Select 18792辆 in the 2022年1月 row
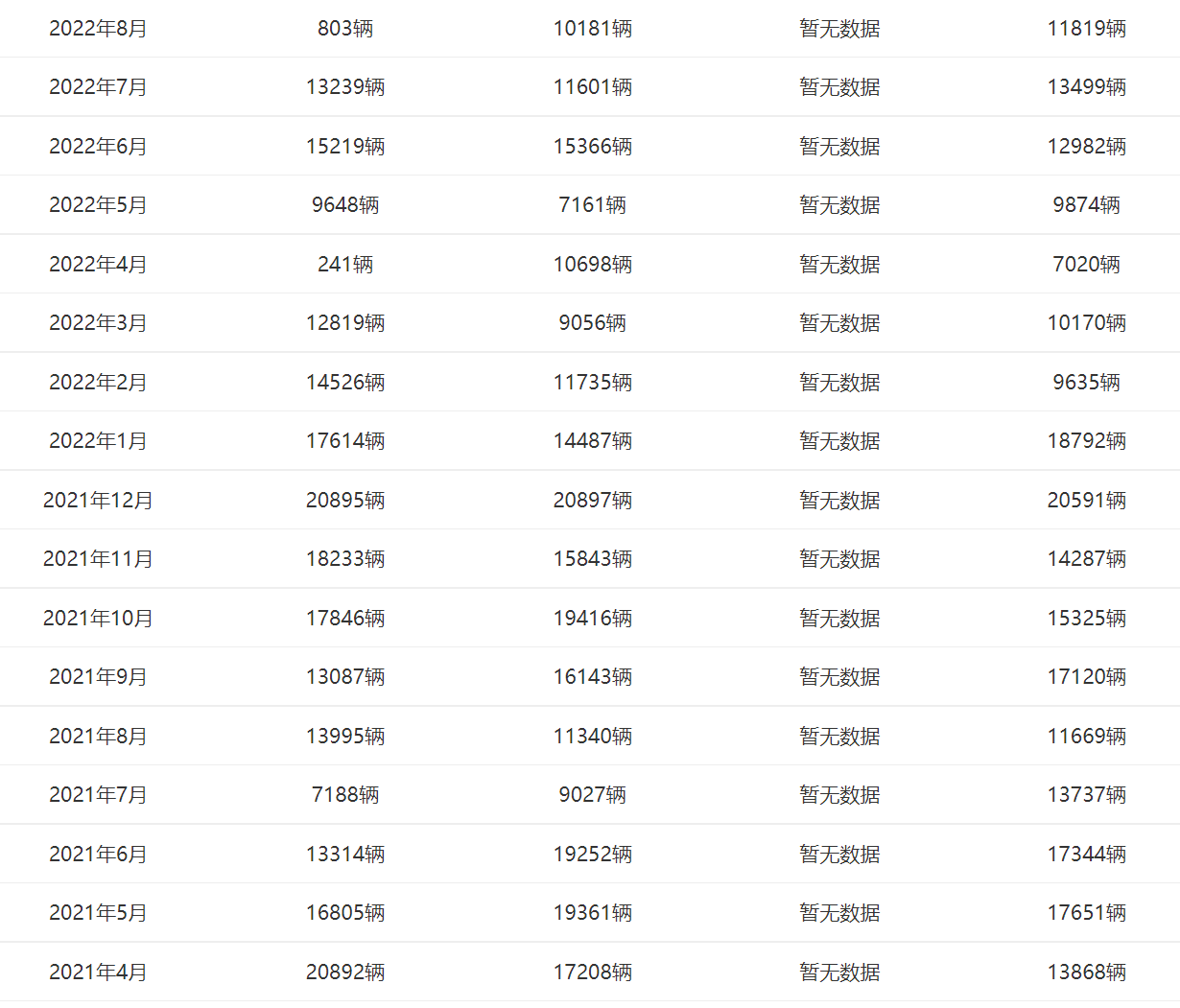Viewport: 1180px width, 1008px height. (x=1086, y=441)
